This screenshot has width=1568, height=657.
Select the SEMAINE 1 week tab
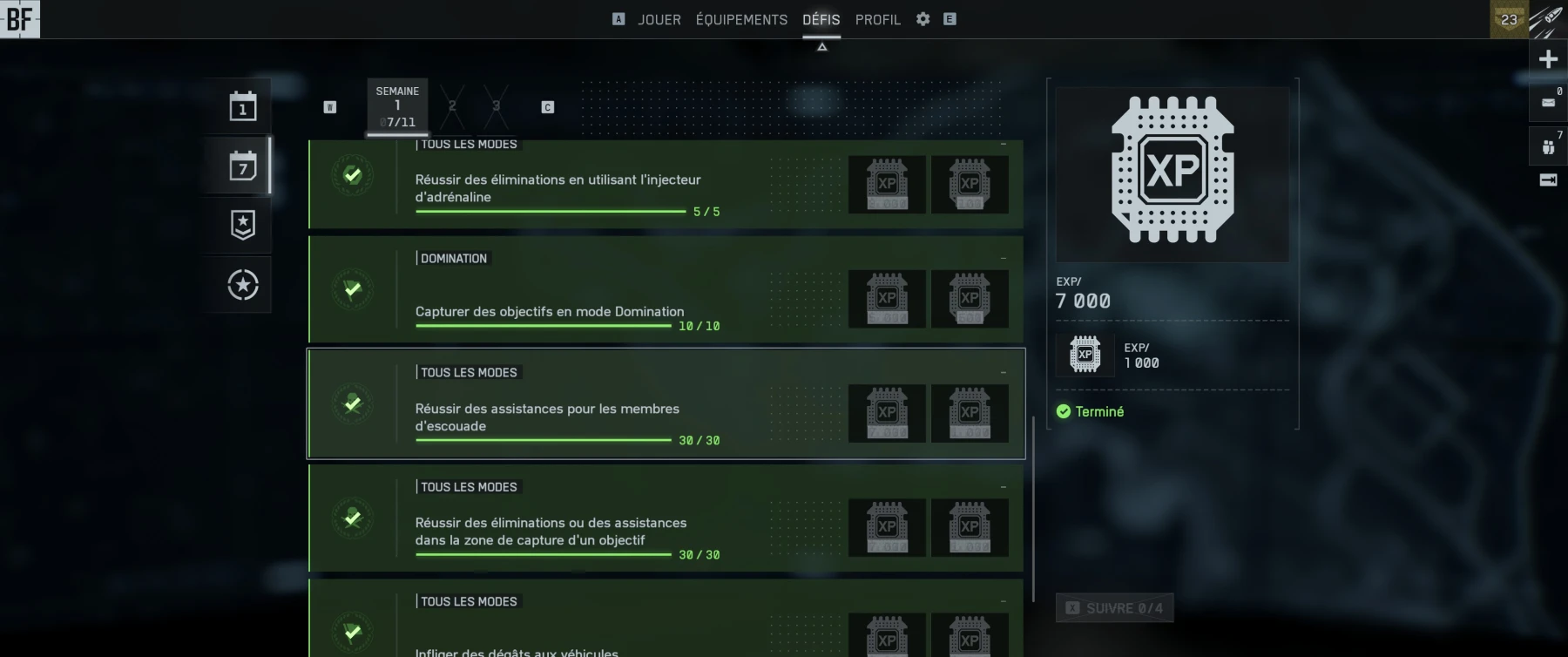click(x=397, y=106)
